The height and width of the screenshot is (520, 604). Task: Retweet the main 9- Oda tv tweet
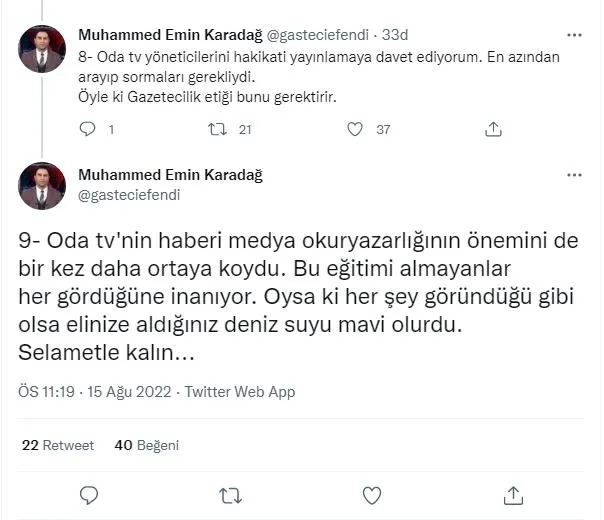229,495
